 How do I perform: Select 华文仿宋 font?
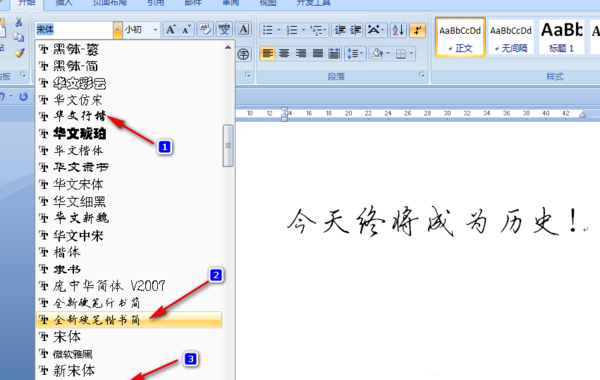pos(129,100)
